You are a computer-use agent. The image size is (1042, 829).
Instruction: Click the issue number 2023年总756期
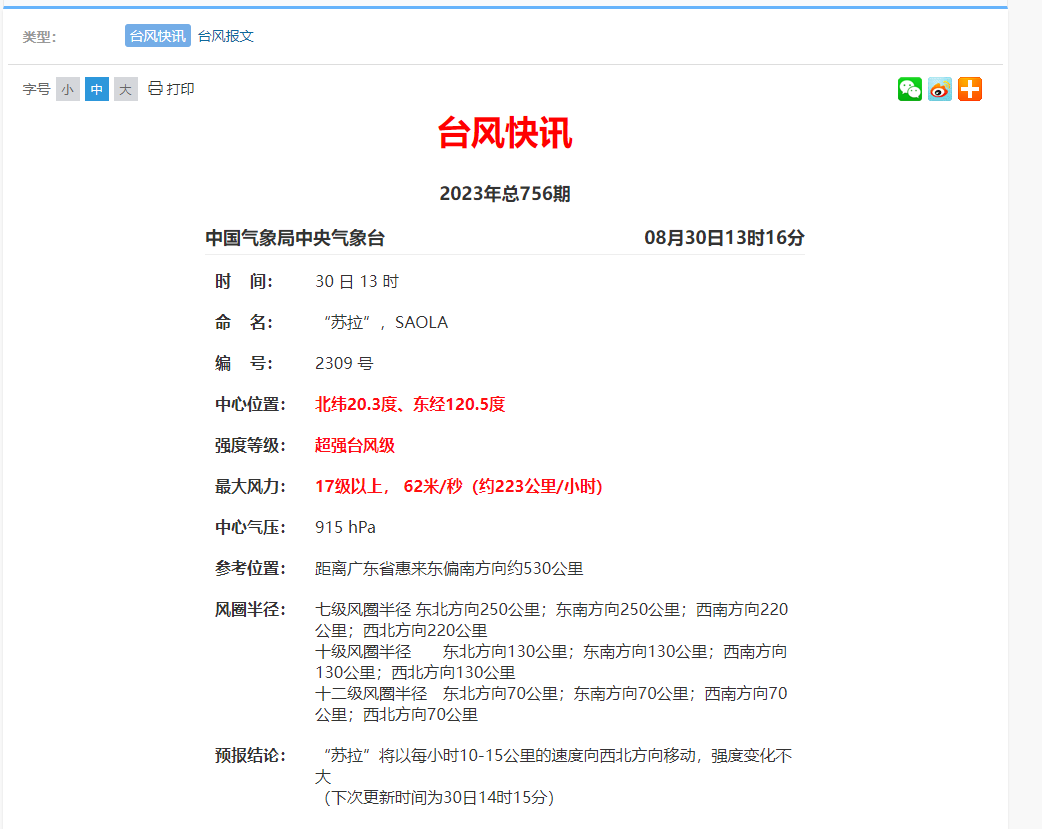click(504, 194)
